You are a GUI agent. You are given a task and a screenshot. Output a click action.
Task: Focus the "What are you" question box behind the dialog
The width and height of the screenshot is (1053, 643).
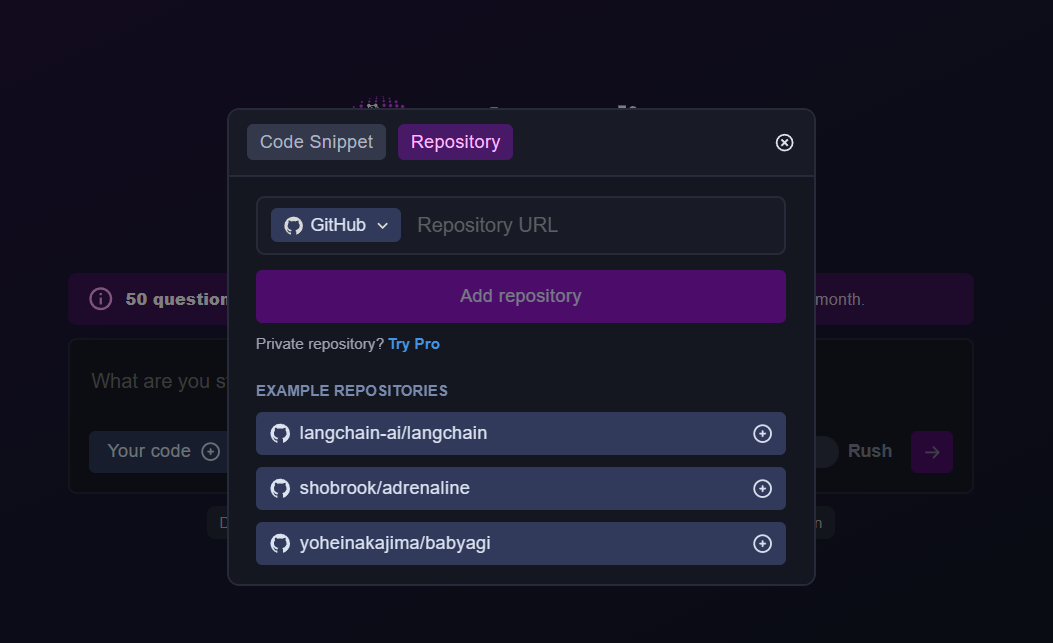click(x=158, y=382)
